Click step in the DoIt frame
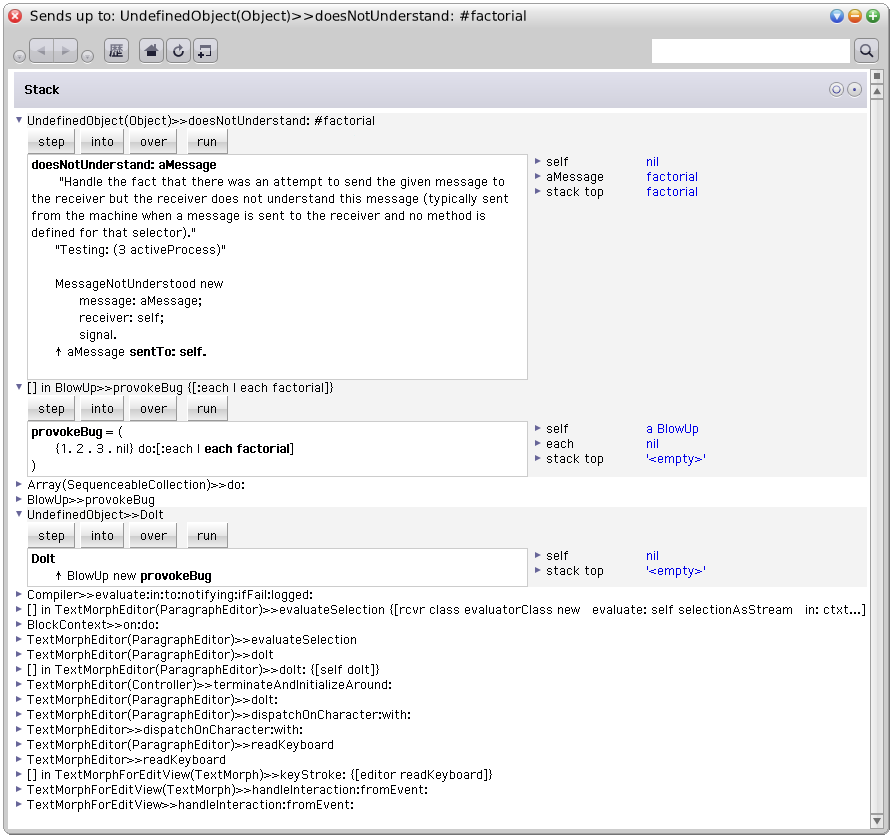The image size is (892, 839). (51, 535)
